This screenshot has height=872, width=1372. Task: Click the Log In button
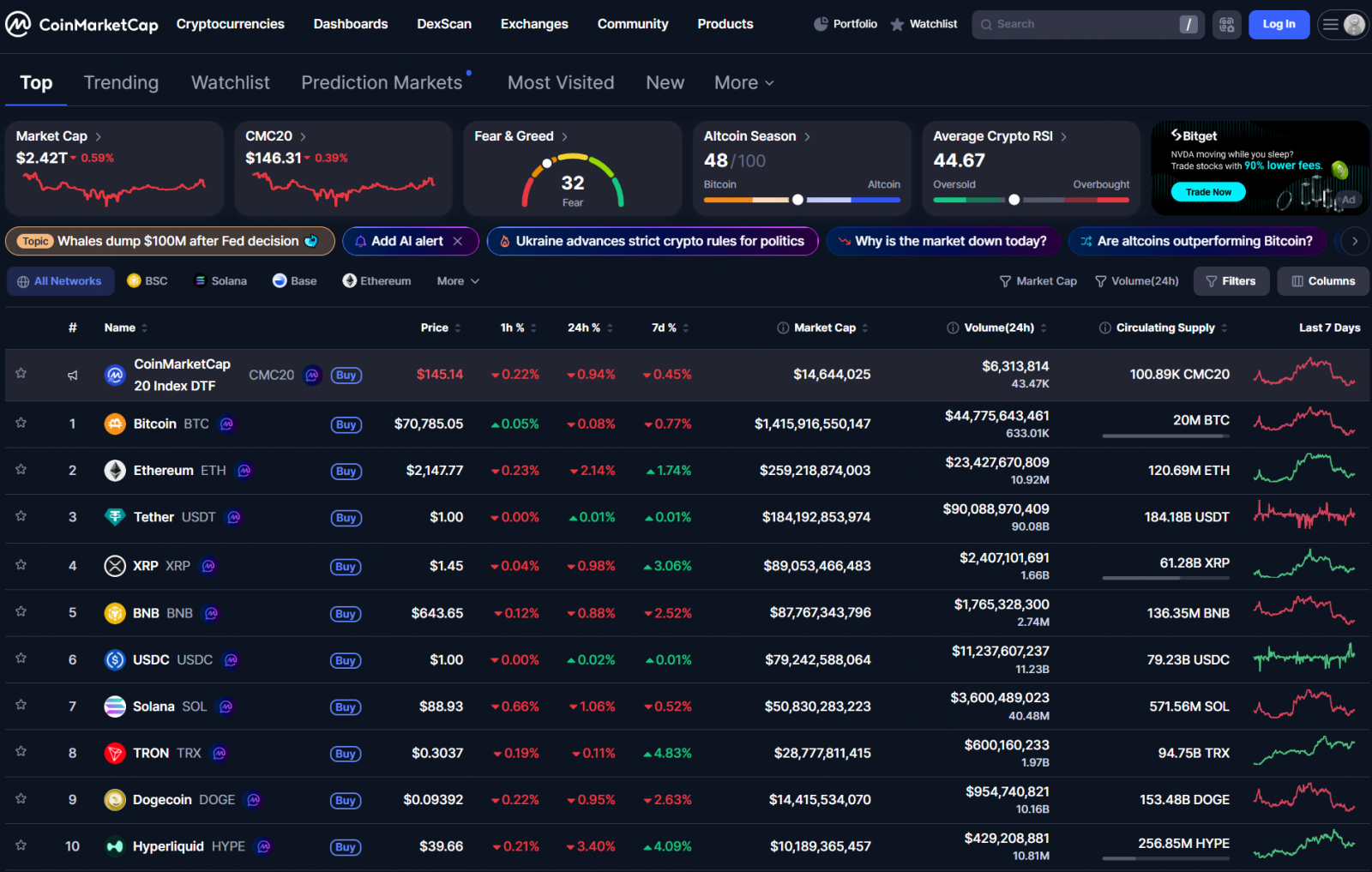pos(1278,24)
